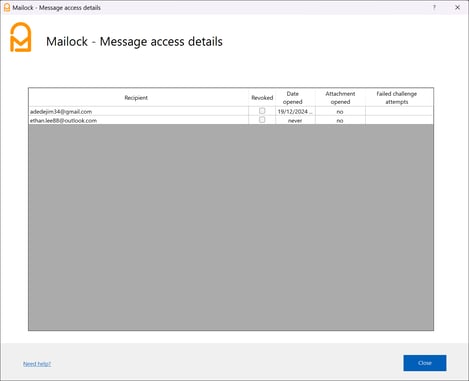The width and height of the screenshot is (469, 381).
Task: Click the Attachment opened column header
Action: (340, 97)
